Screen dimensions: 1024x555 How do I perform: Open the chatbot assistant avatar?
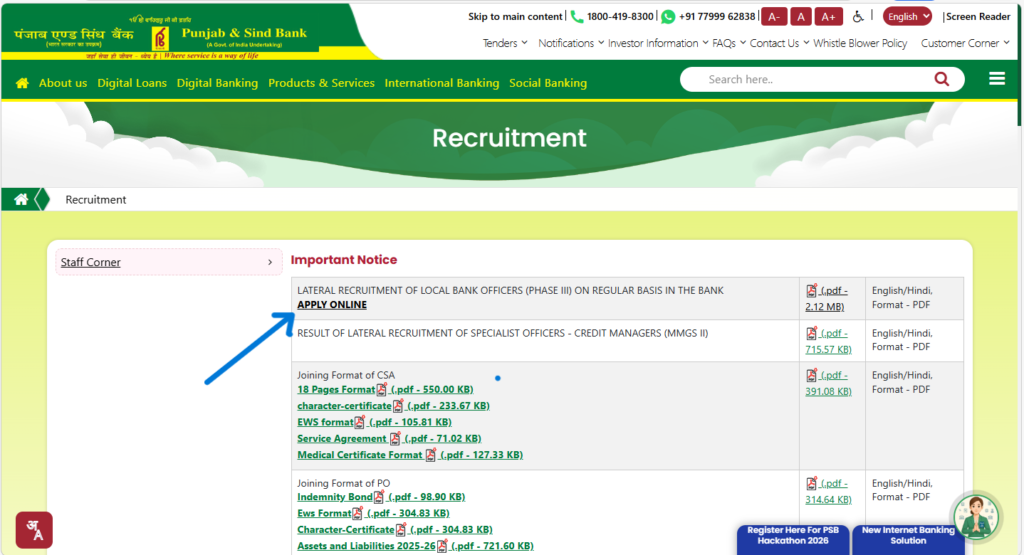click(976, 516)
